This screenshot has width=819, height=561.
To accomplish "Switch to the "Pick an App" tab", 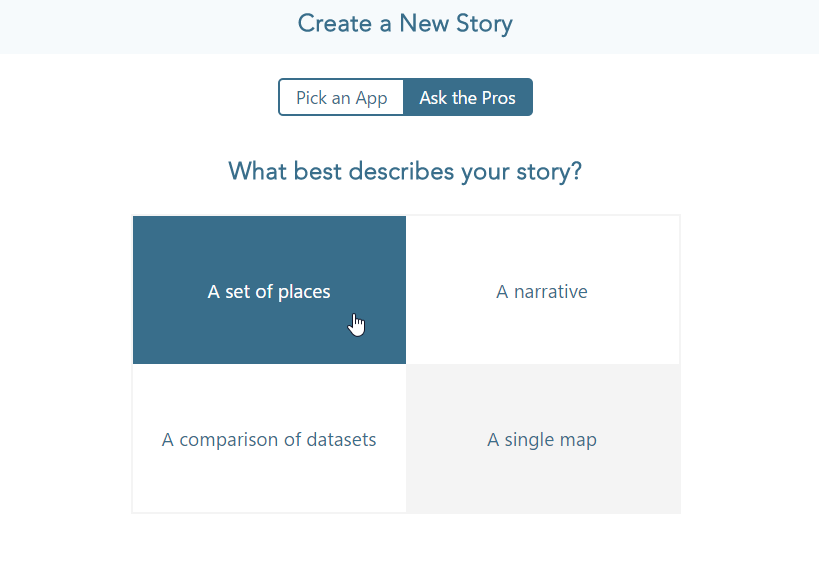I will [x=342, y=98].
